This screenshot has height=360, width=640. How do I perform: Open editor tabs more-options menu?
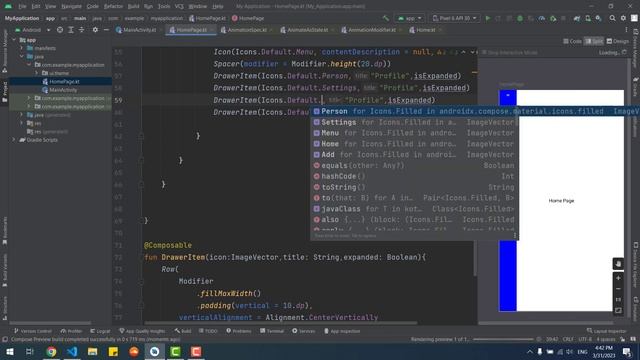[x=626, y=30]
